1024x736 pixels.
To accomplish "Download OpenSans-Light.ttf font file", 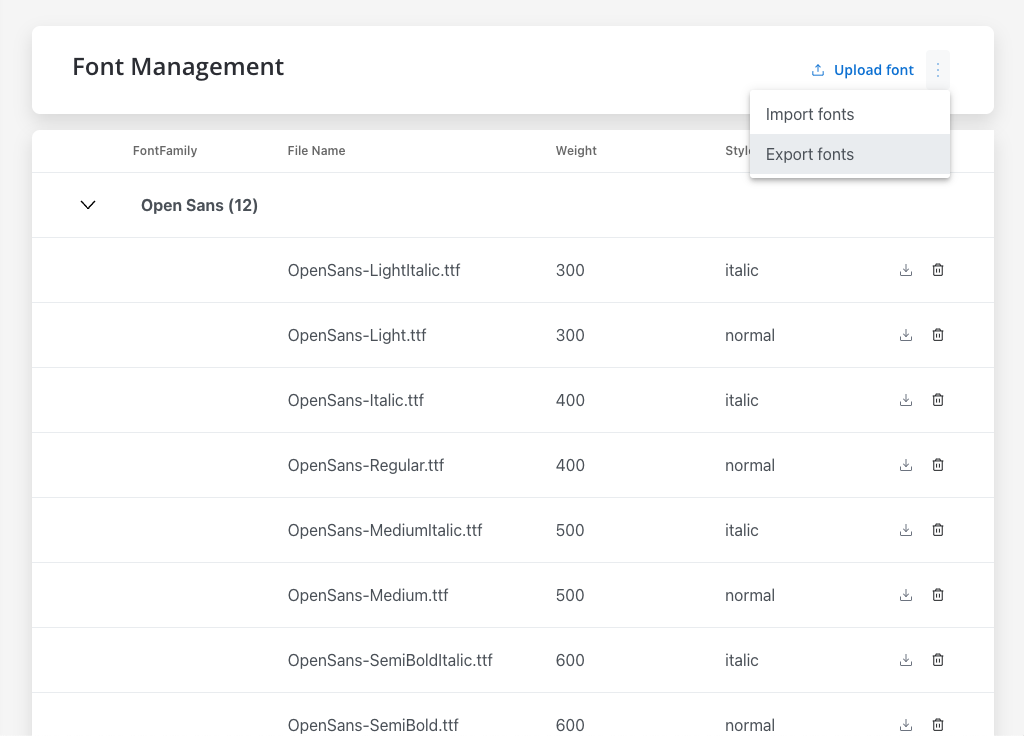I will [906, 335].
